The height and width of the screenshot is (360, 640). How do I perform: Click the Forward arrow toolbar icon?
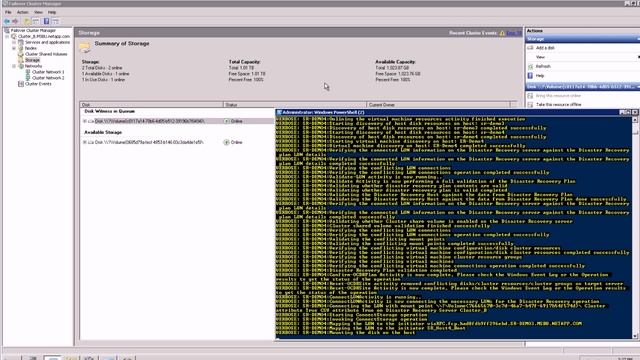pyautogui.click(x=15, y=21)
